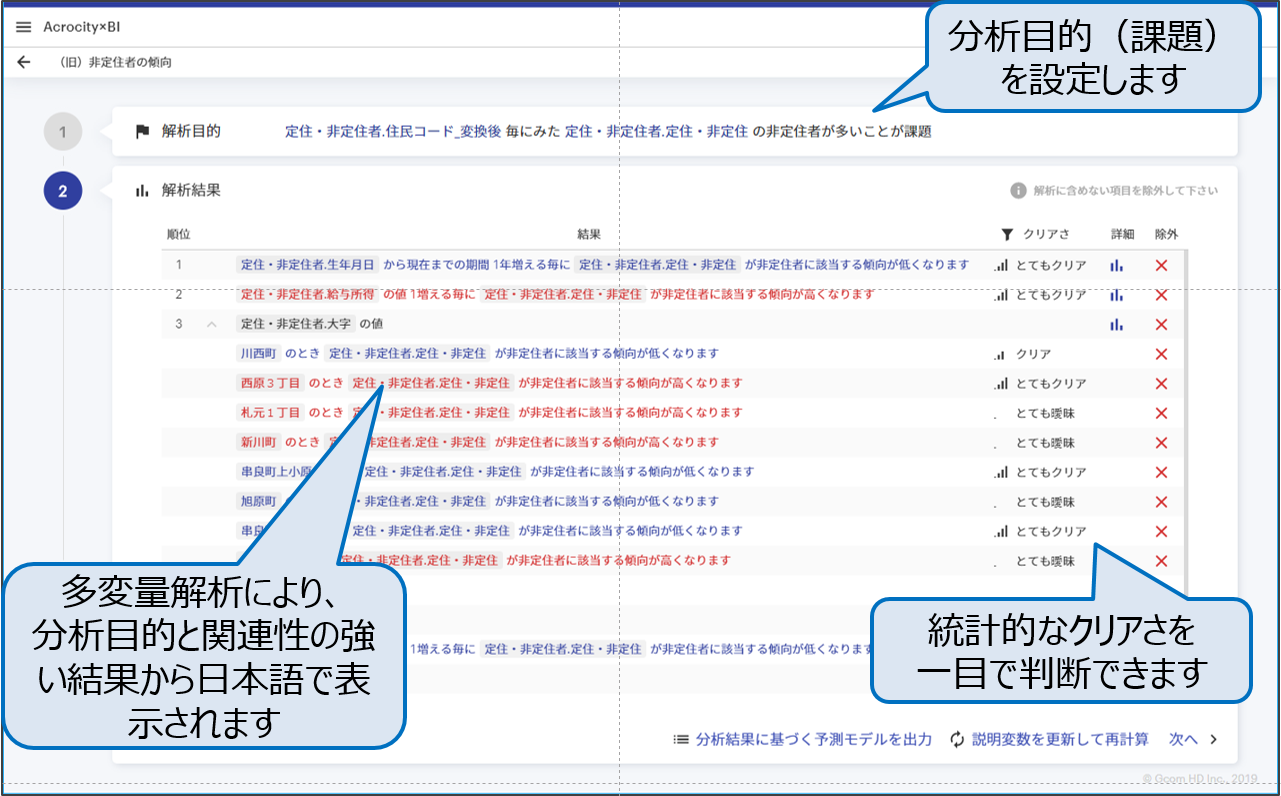Open the hamburger menu next to Acrocity×BI

pos(24,27)
